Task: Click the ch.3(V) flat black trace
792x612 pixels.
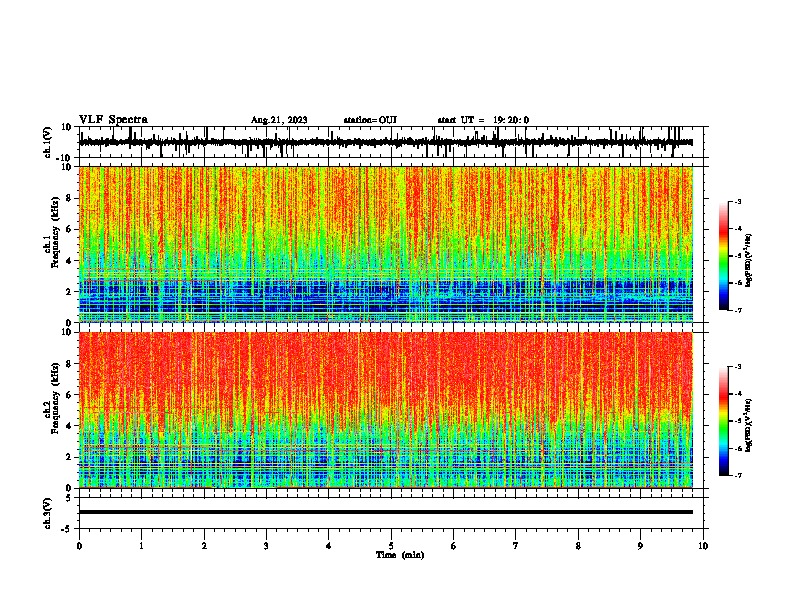Action: (386, 512)
